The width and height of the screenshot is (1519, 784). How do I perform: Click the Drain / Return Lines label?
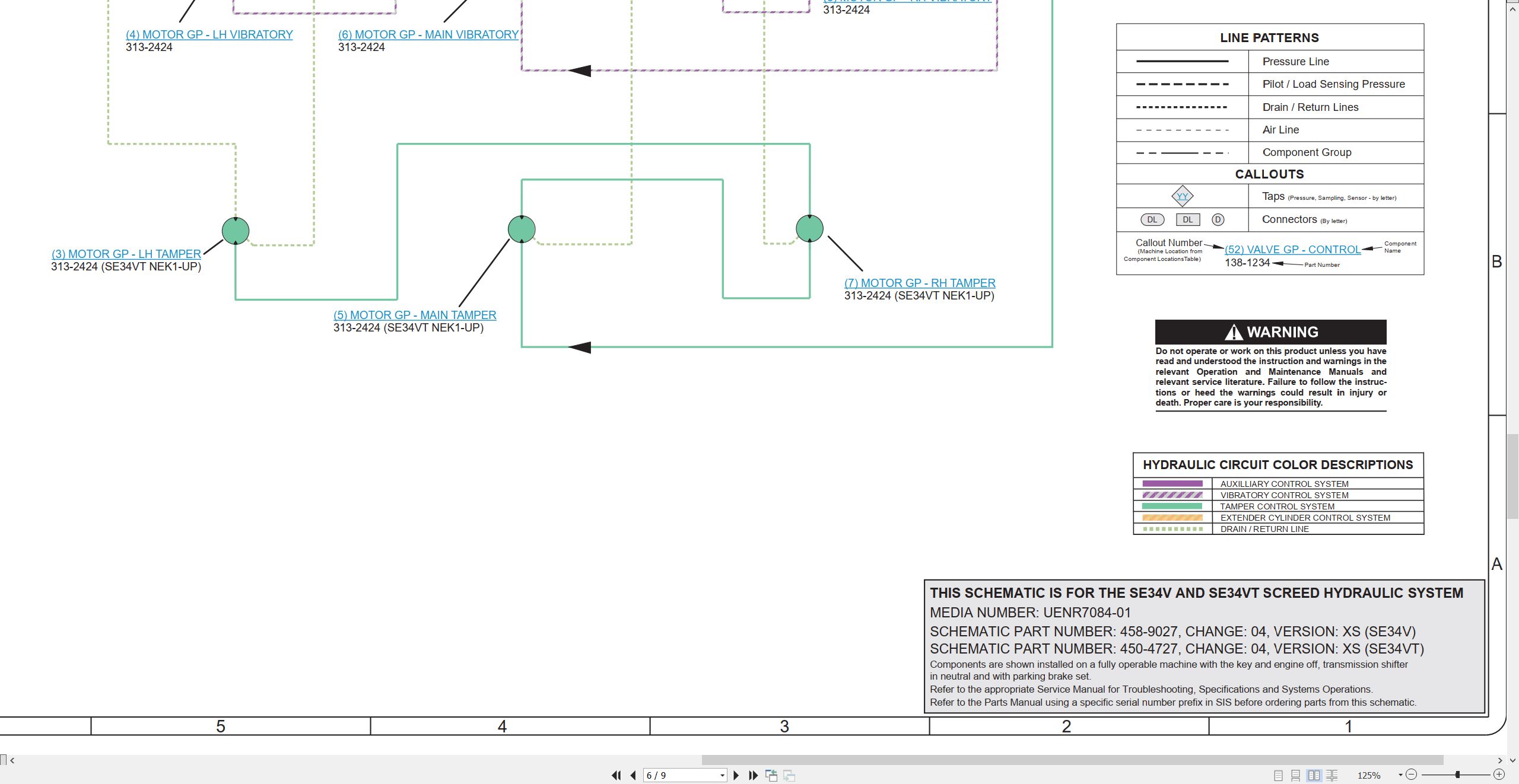pyautogui.click(x=1310, y=107)
